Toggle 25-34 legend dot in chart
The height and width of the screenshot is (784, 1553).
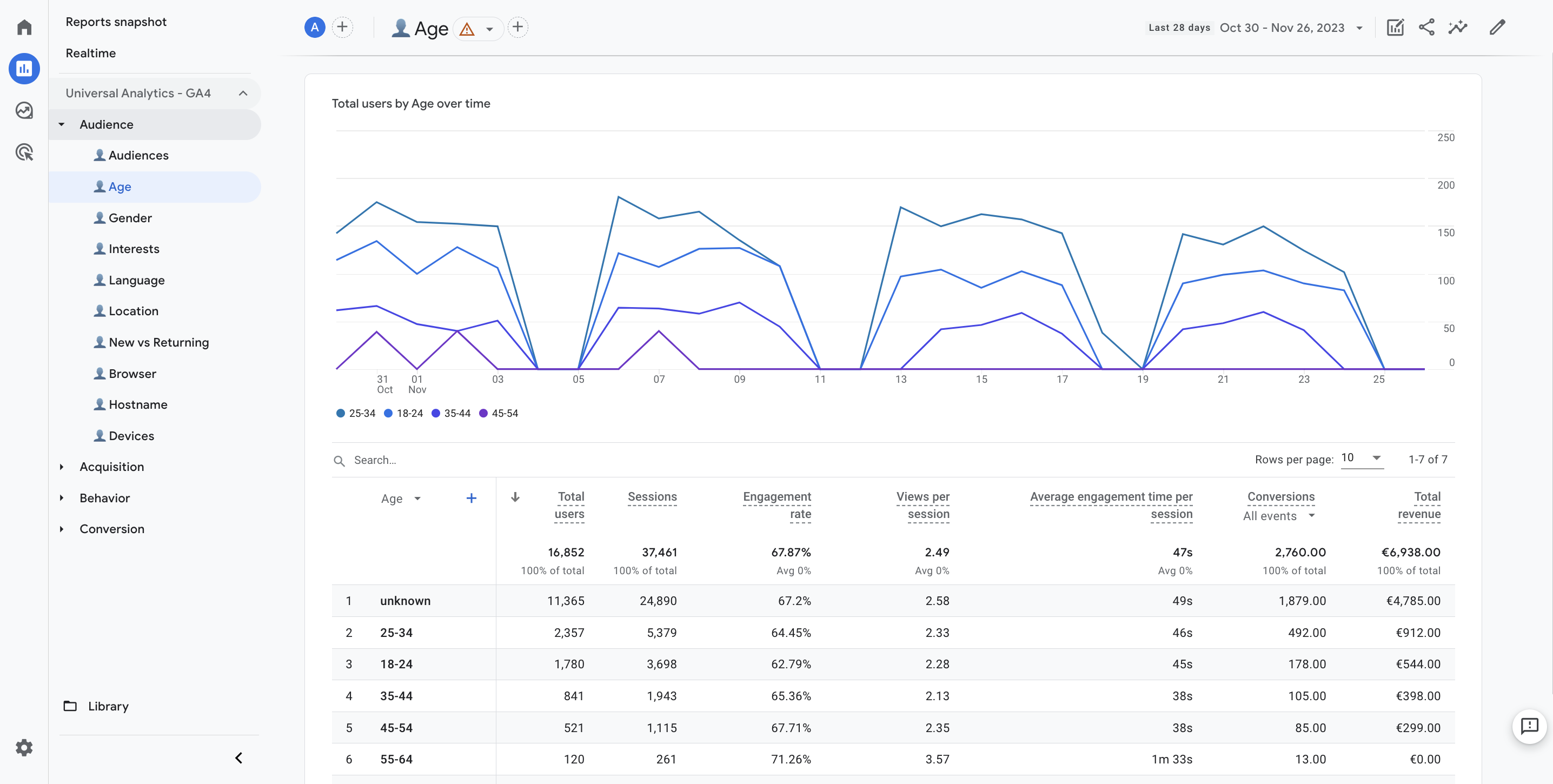tap(341, 414)
